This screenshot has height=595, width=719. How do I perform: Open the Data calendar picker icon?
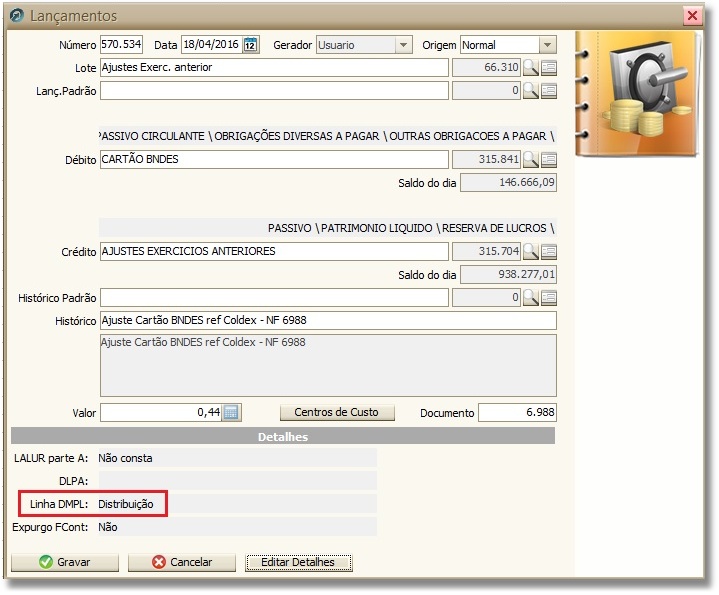pos(250,44)
